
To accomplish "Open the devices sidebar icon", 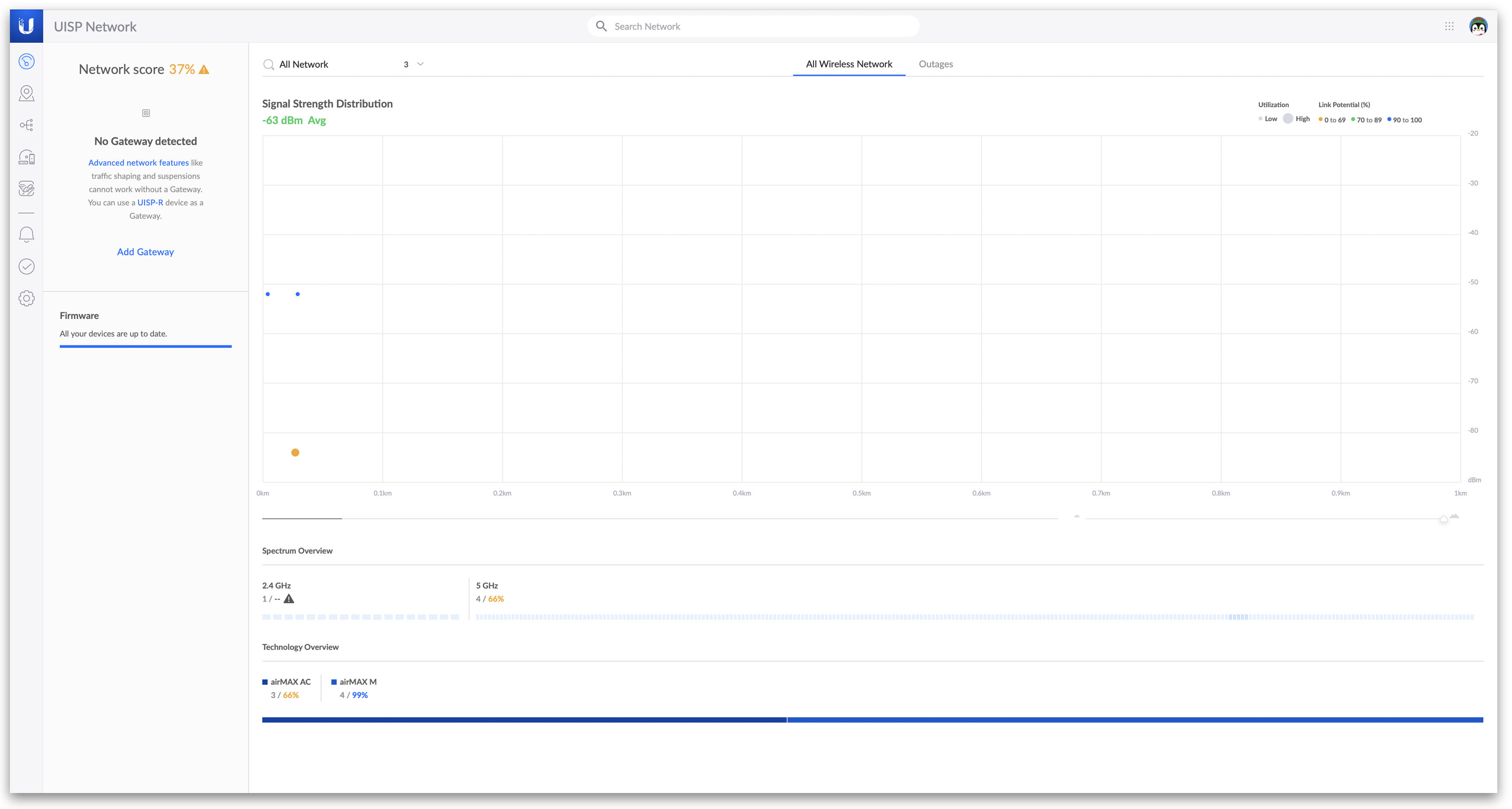I will (26, 156).
